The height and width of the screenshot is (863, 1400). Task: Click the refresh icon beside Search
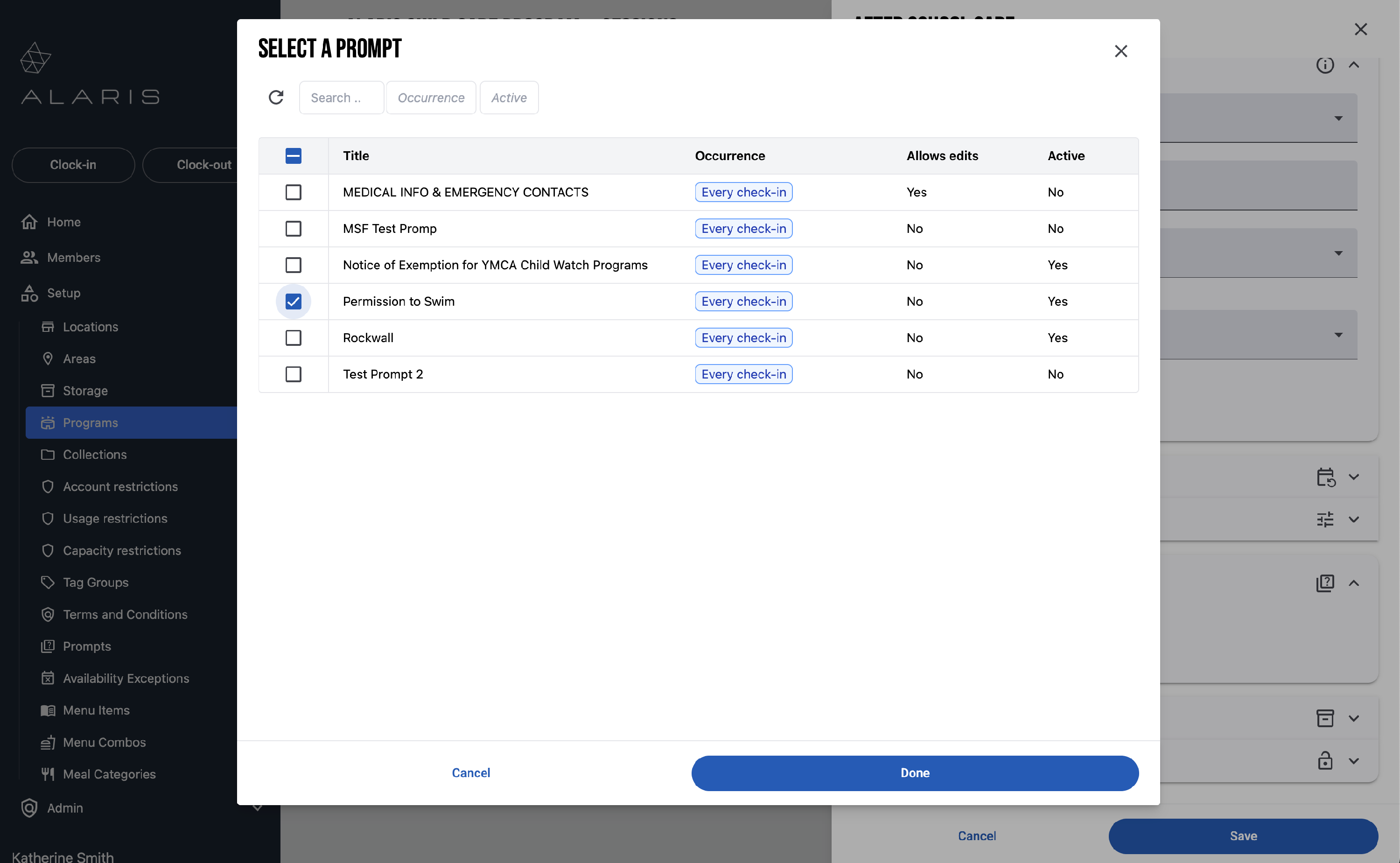276,98
